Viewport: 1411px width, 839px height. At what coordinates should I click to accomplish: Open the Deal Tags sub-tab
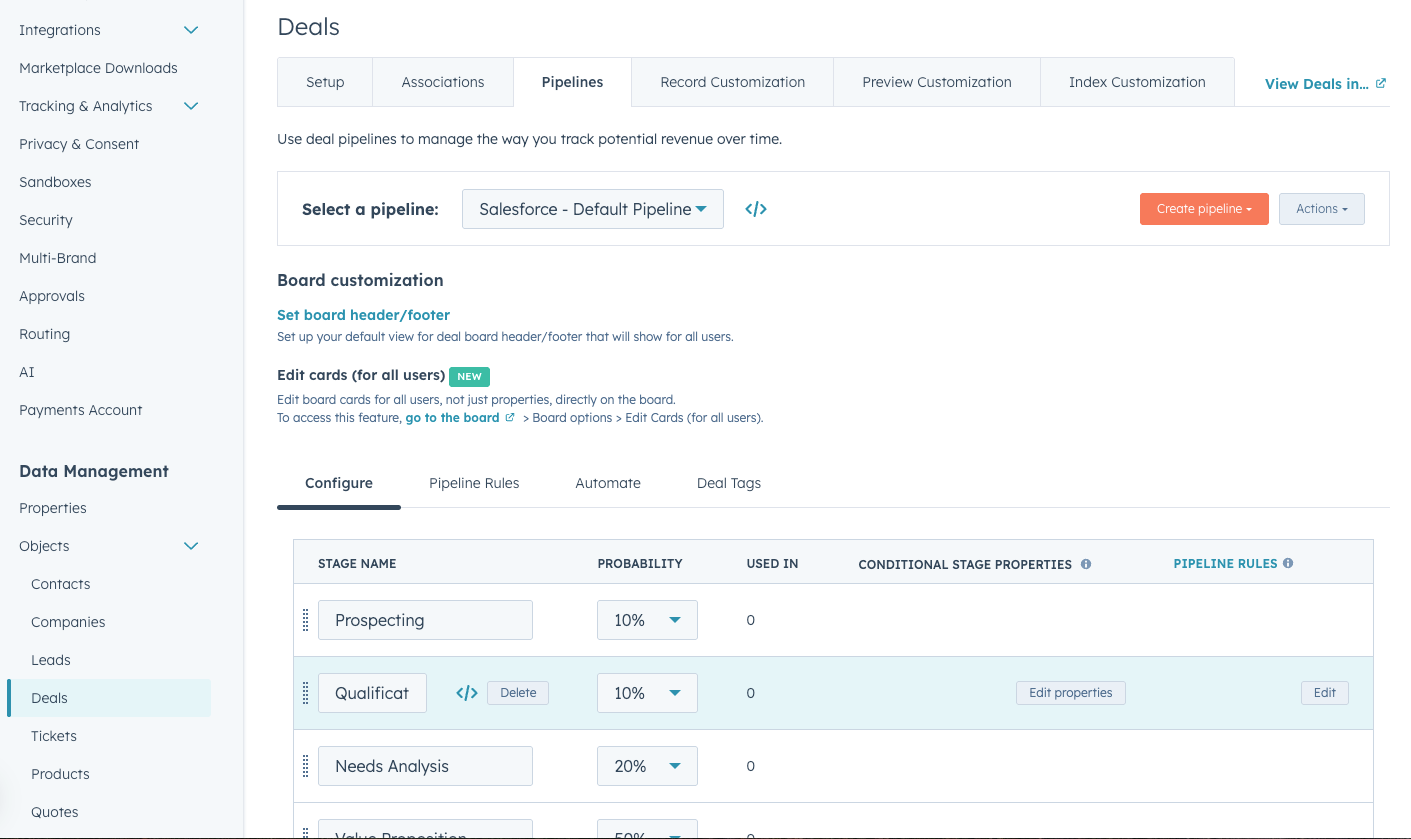(729, 483)
